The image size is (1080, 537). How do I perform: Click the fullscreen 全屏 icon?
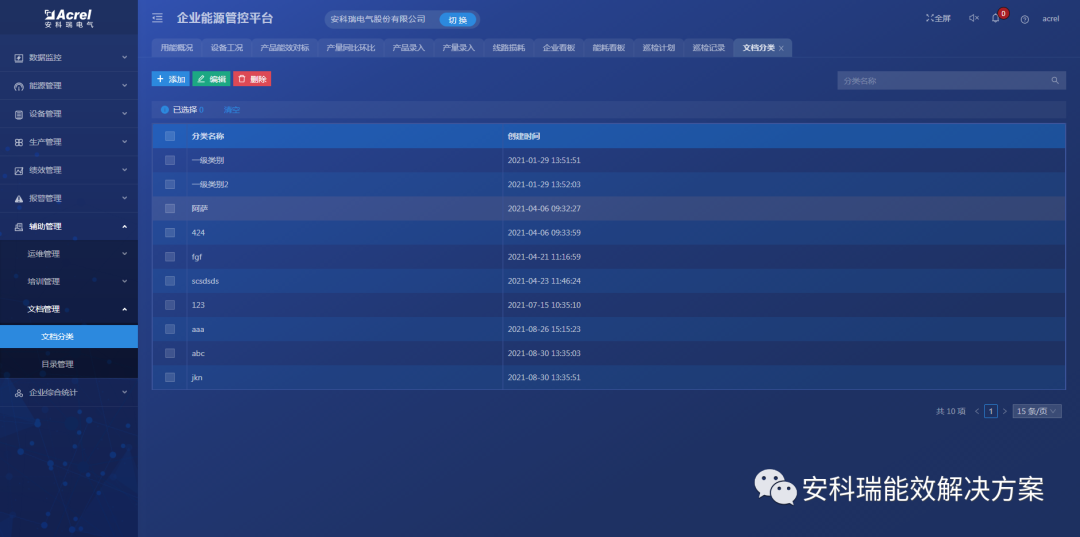pos(929,18)
